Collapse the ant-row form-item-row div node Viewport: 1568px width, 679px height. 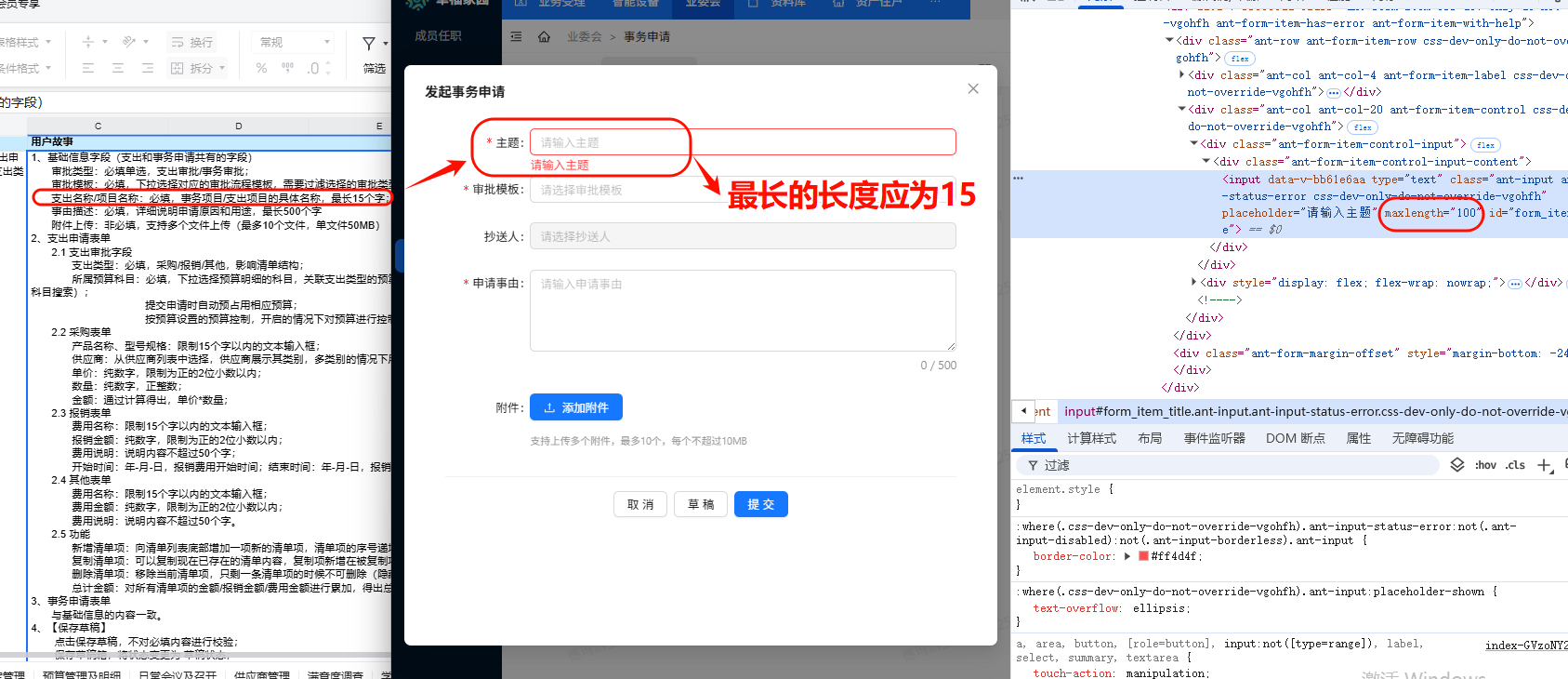[1169, 41]
